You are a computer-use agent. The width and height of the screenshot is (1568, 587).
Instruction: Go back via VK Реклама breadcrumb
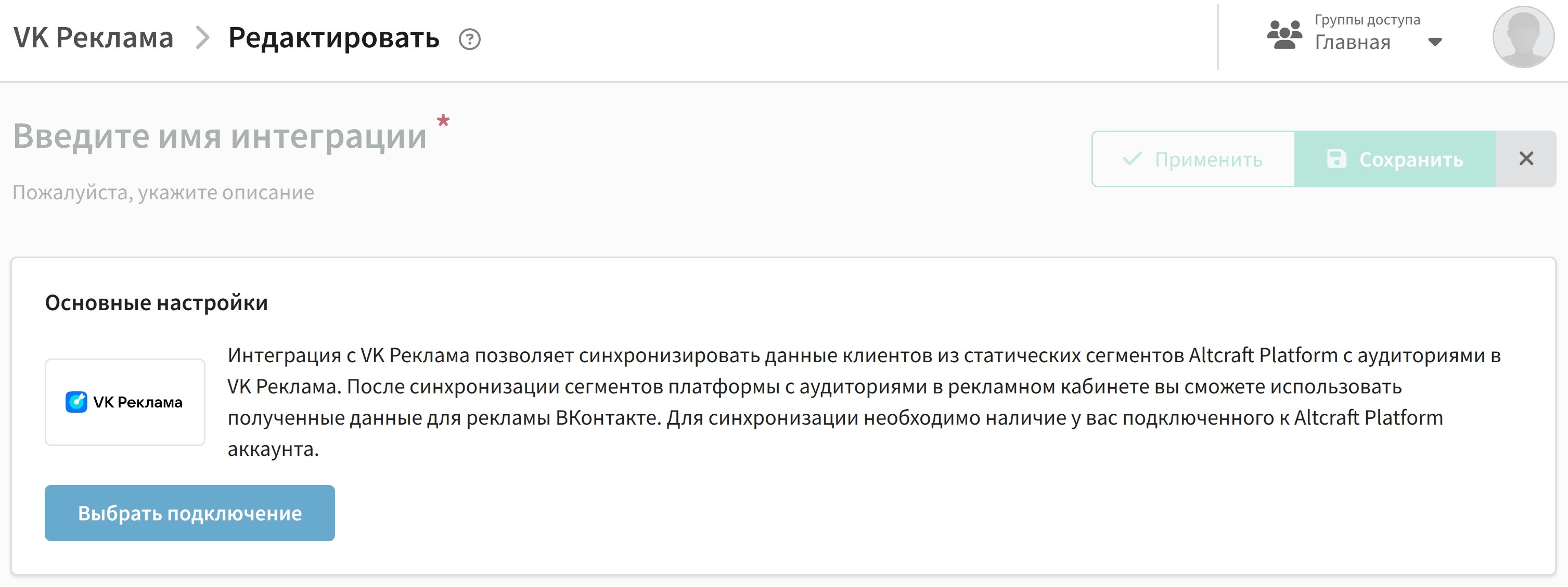pyautogui.click(x=94, y=38)
